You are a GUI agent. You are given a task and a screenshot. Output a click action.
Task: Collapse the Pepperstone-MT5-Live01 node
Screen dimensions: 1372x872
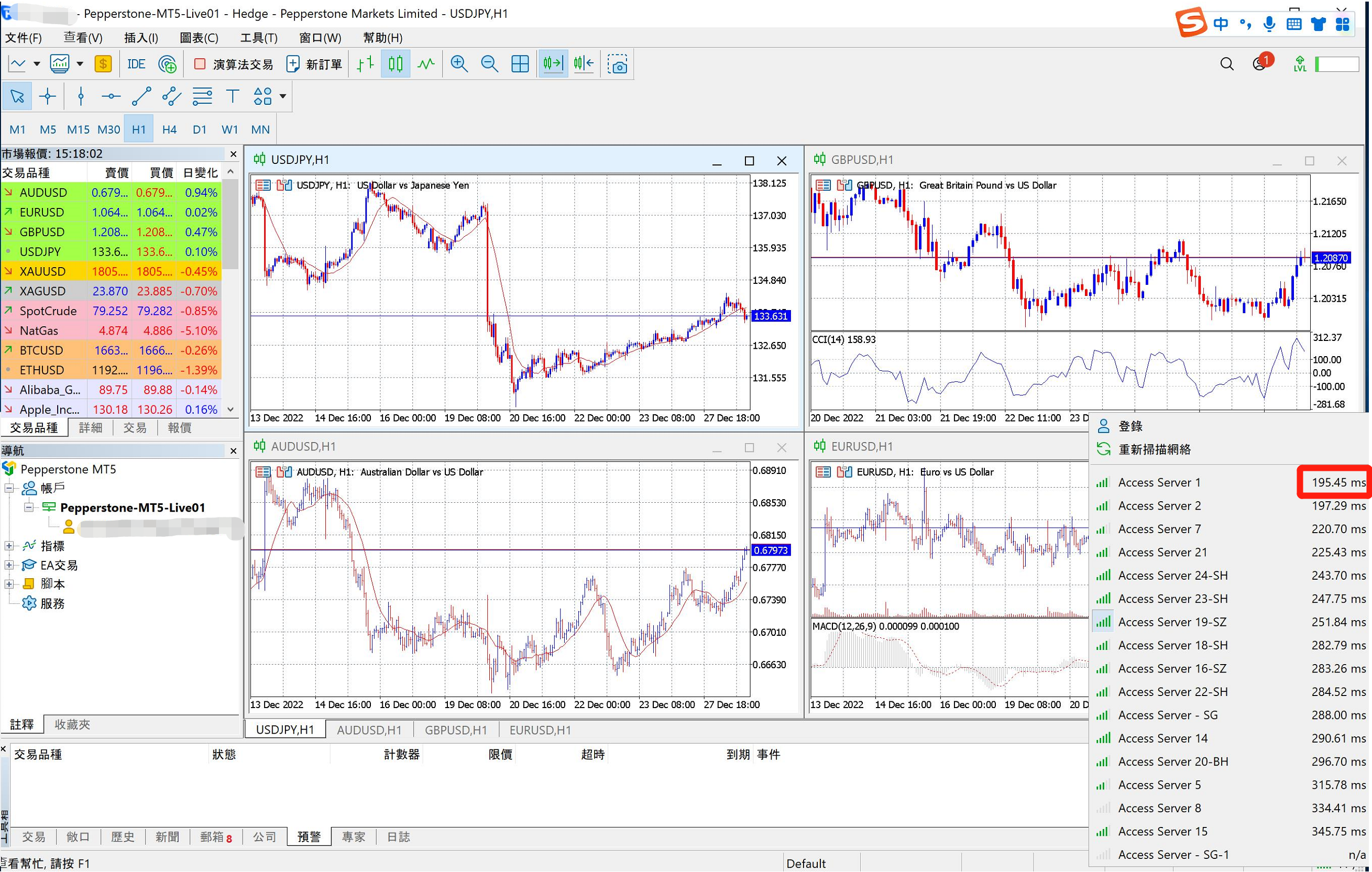28,507
